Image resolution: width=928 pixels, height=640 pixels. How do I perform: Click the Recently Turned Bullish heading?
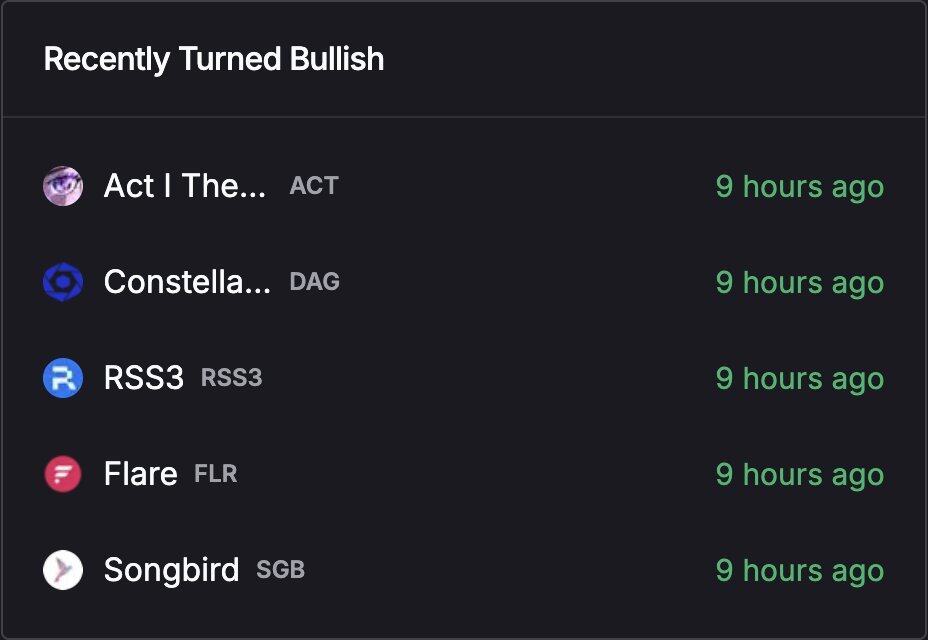tap(214, 59)
